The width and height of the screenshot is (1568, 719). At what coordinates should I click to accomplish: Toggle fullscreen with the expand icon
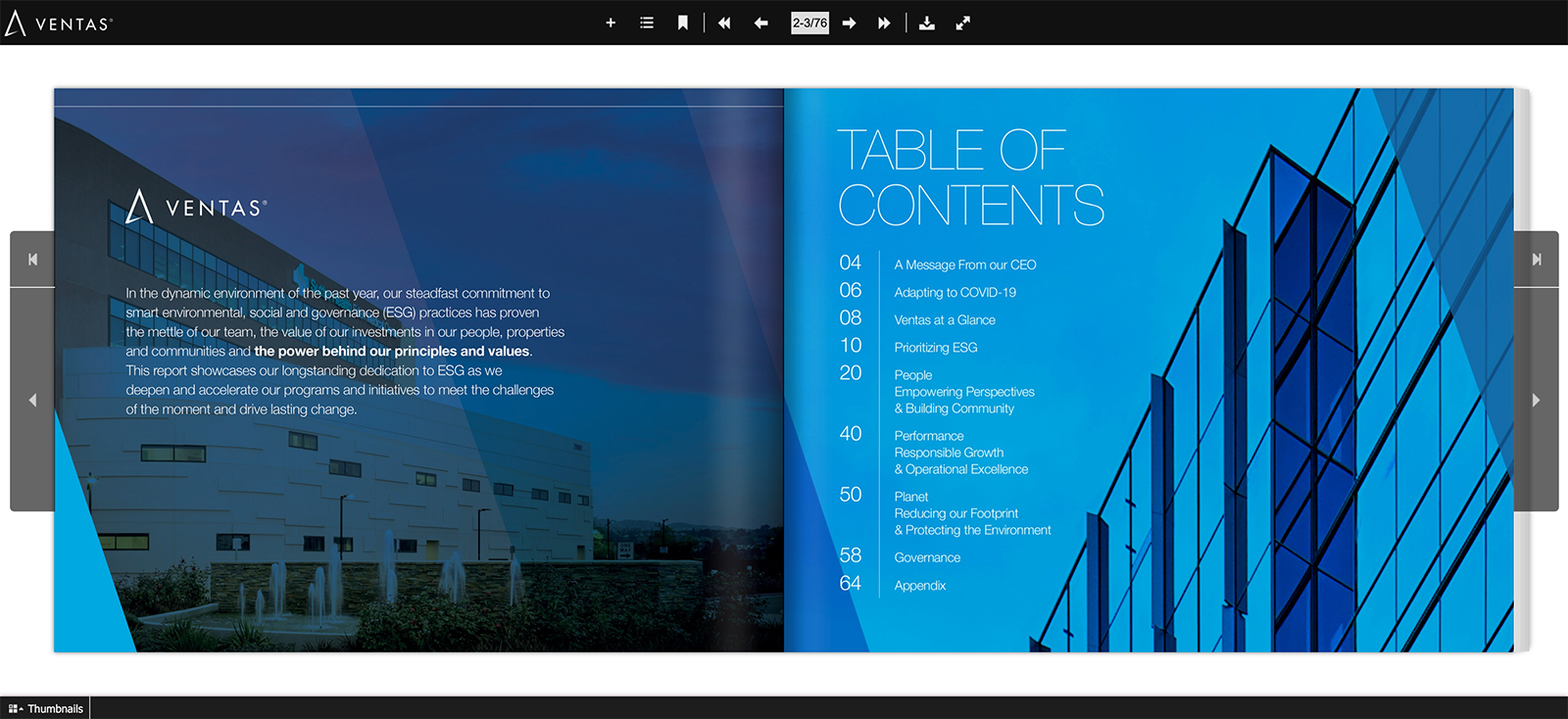[963, 23]
